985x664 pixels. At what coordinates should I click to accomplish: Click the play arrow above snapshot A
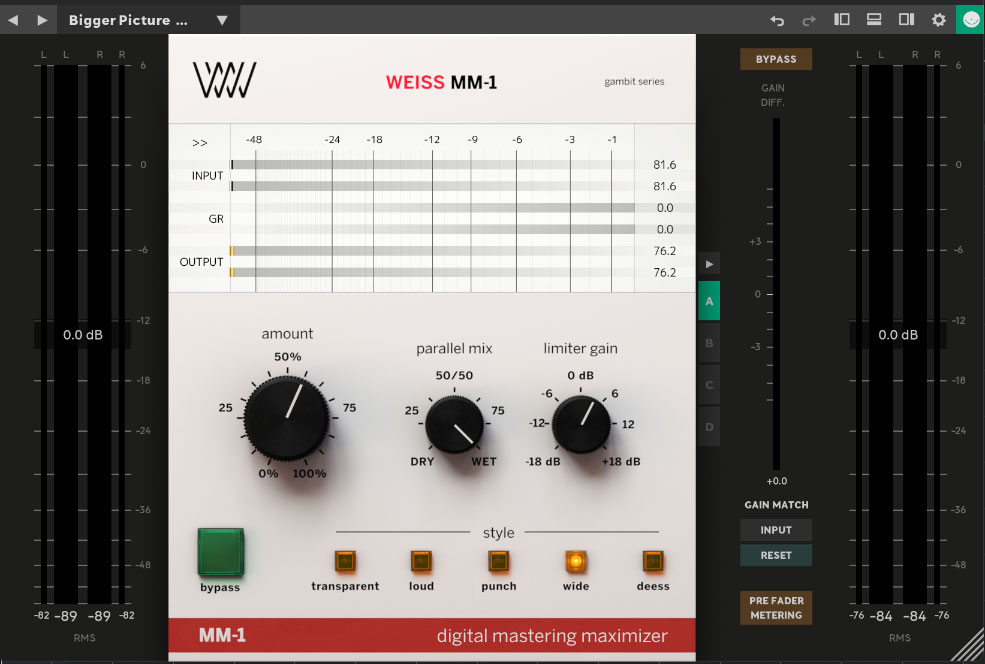(709, 264)
